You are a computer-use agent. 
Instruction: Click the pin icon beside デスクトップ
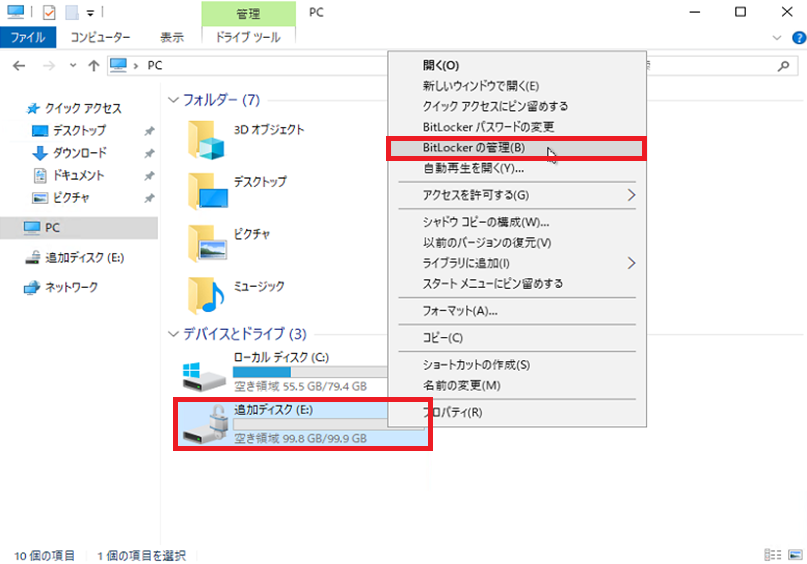pos(149,131)
